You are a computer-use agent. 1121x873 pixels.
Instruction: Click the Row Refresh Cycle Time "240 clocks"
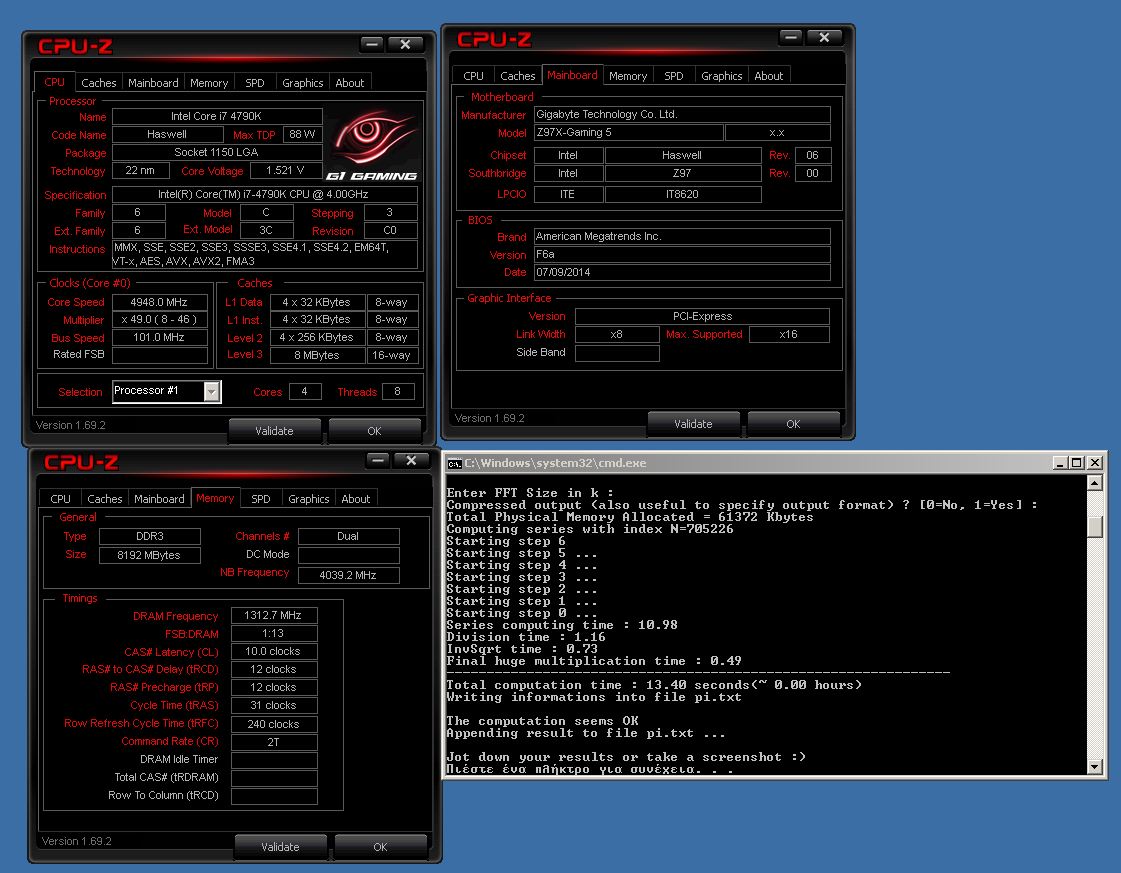(x=274, y=724)
